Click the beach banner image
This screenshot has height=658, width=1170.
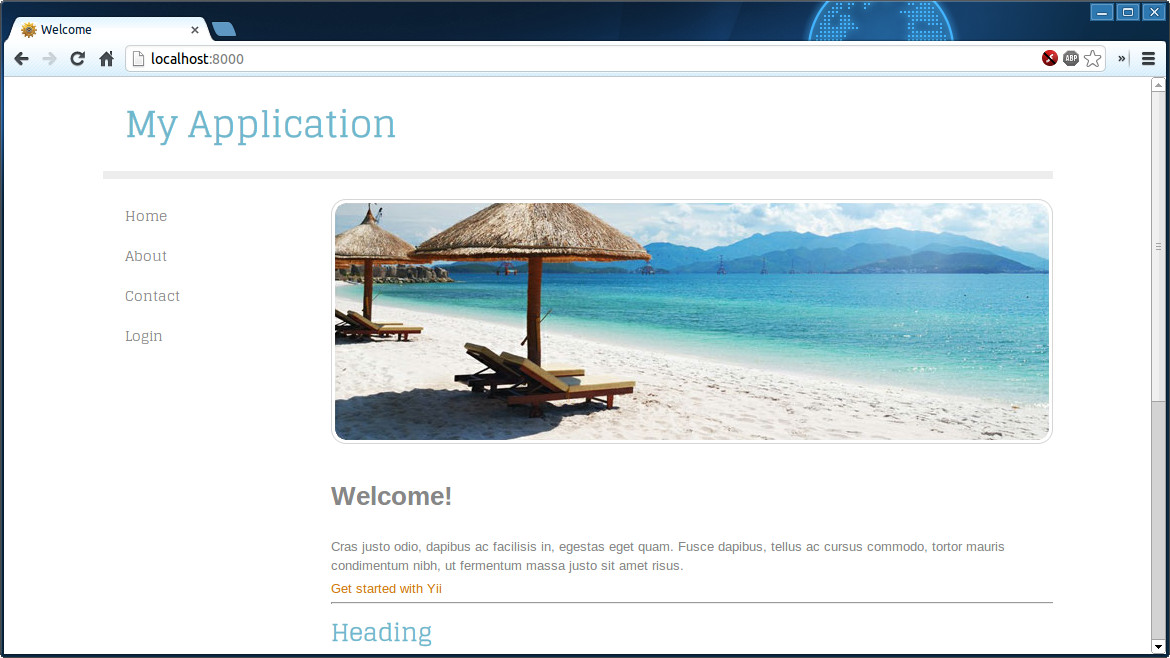tap(691, 321)
